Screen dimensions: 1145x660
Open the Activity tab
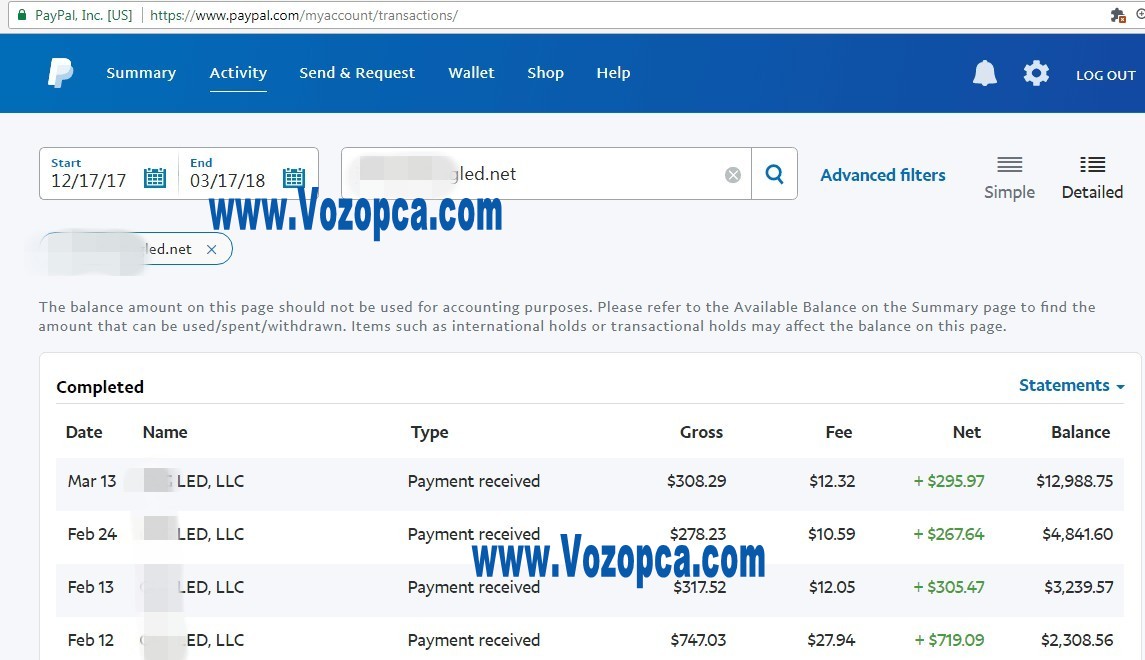(238, 73)
